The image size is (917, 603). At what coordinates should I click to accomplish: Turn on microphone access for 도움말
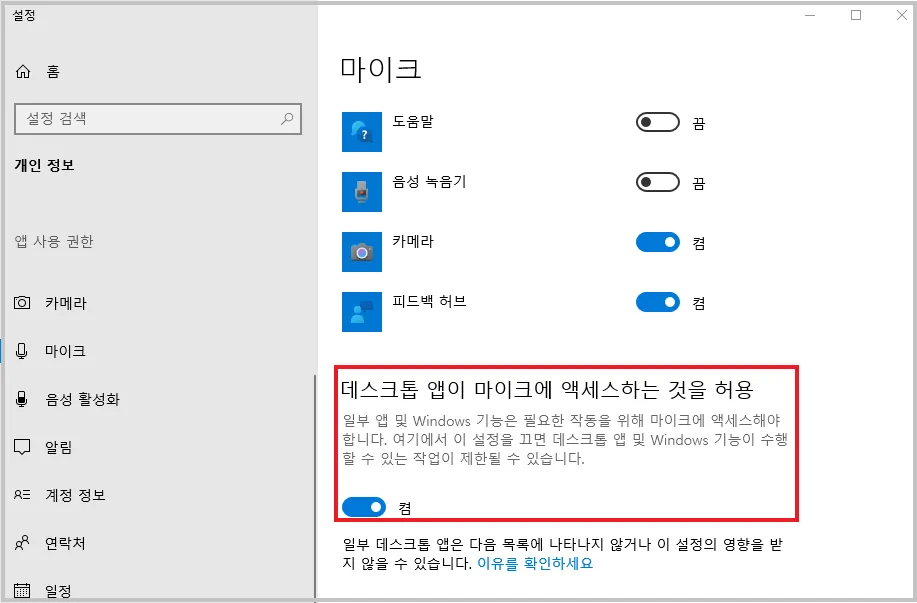point(657,122)
